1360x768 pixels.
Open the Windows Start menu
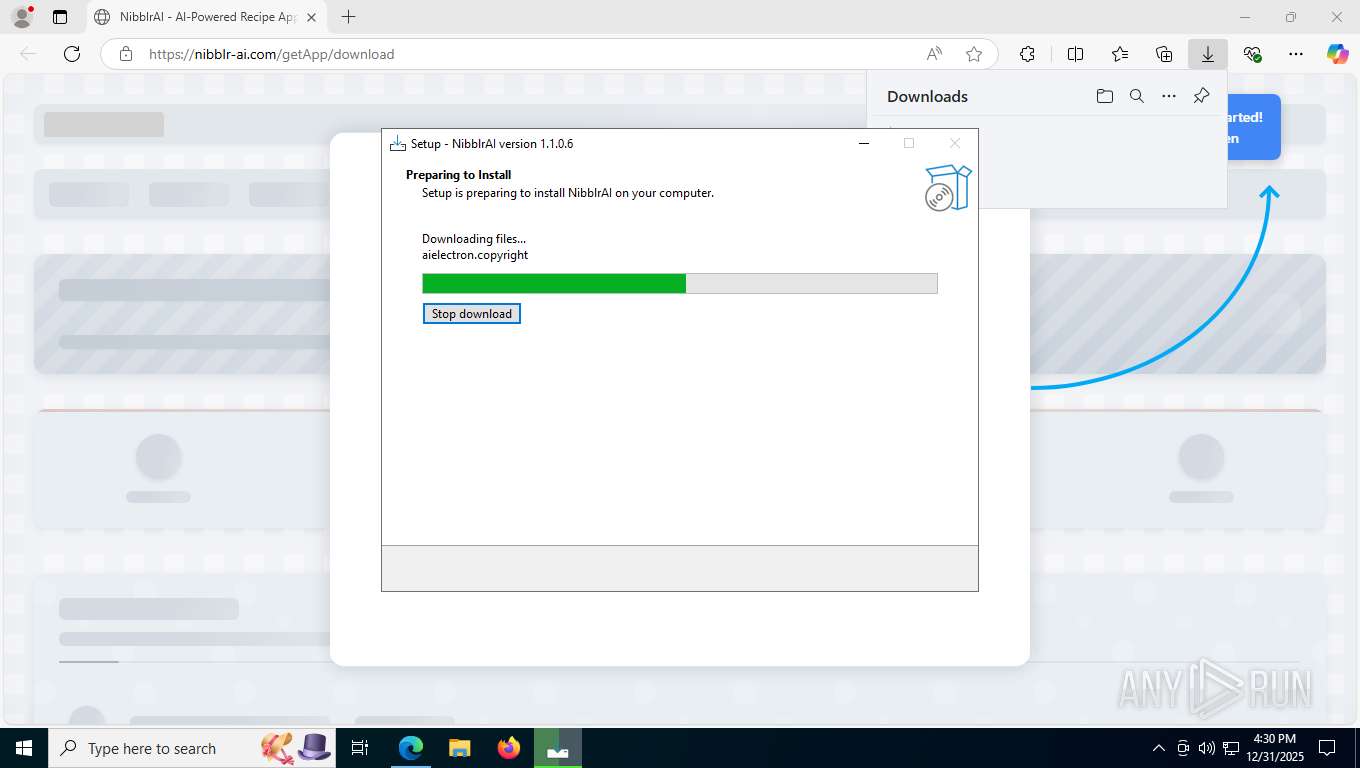pos(24,748)
